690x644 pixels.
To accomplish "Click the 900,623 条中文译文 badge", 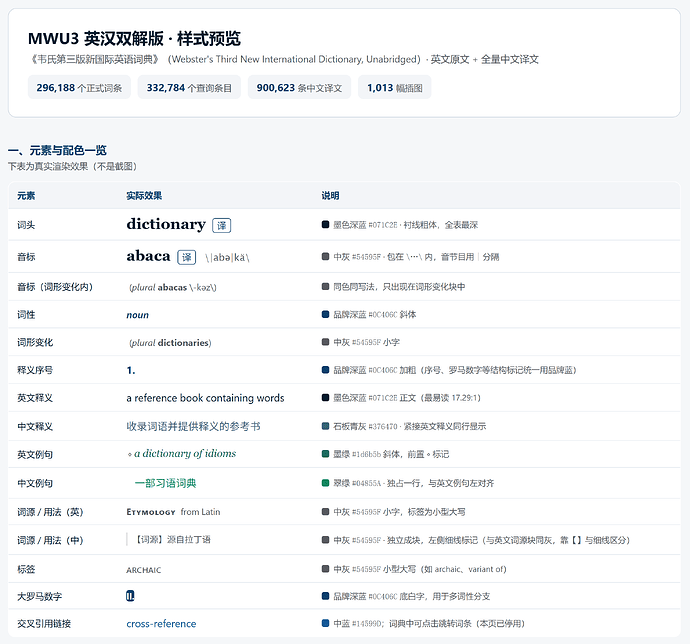I will (299, 88).
